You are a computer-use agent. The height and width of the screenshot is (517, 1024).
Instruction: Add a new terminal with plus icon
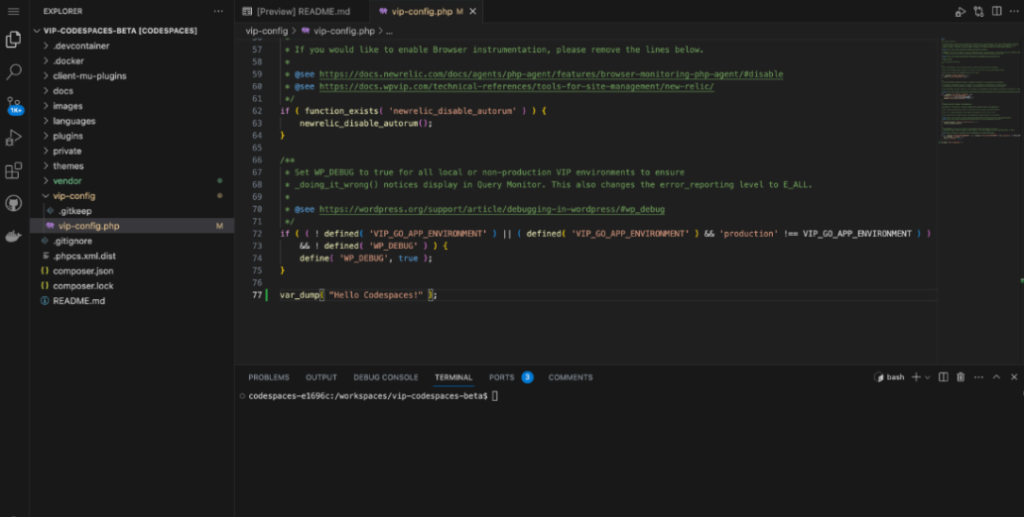(x=916, y=377)
